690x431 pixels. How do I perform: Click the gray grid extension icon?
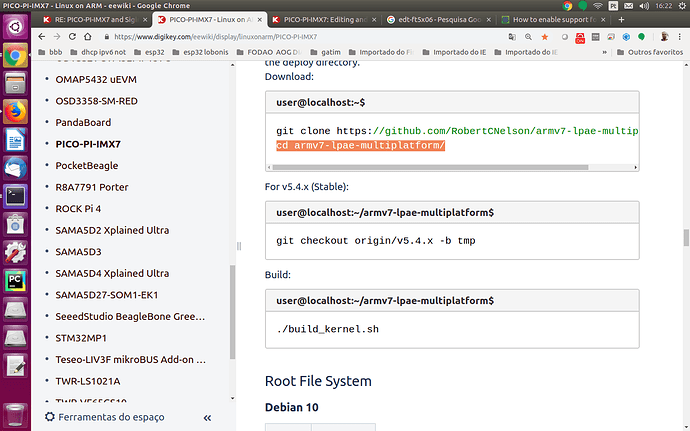click(595, 37)
